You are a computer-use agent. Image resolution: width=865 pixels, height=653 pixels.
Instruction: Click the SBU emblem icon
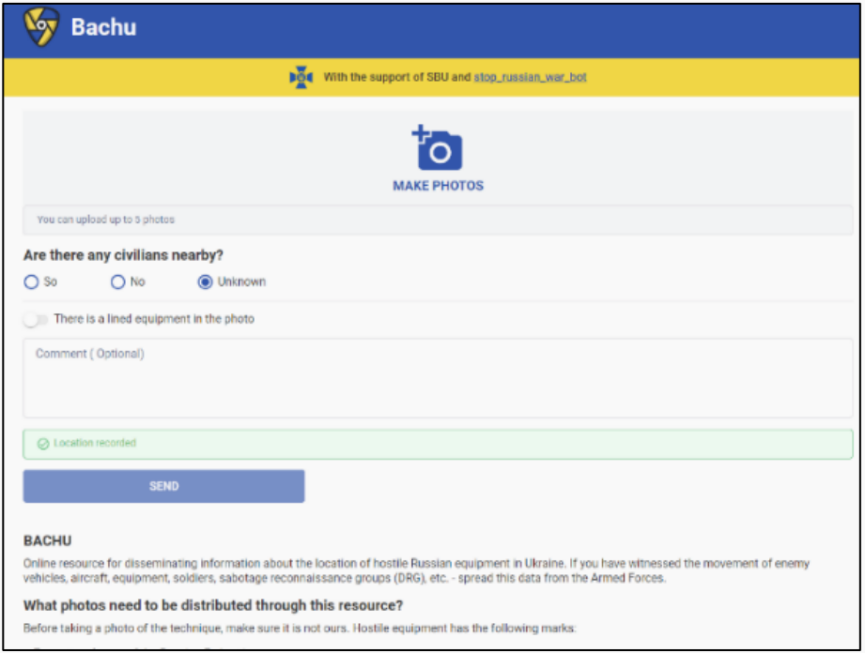[301, 77]
